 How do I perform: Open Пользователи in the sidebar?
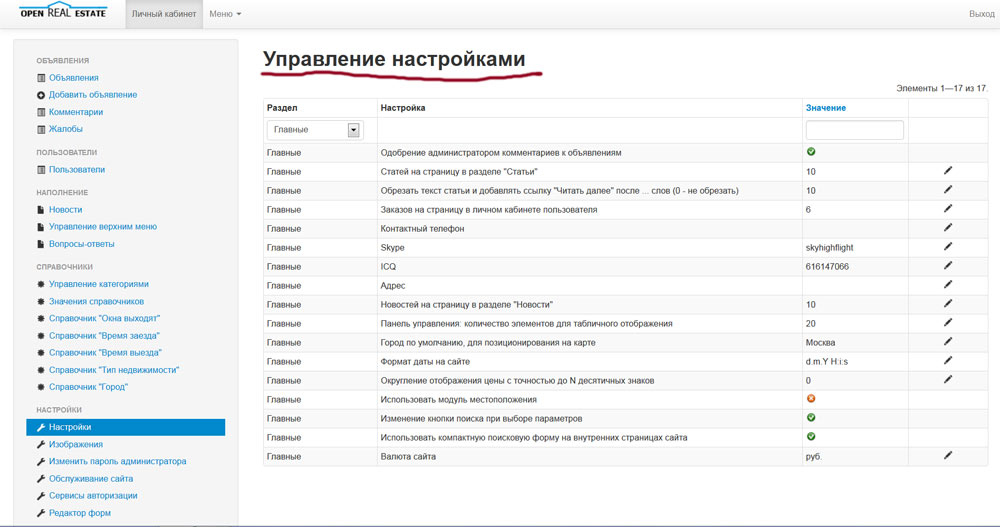(77, 170)
